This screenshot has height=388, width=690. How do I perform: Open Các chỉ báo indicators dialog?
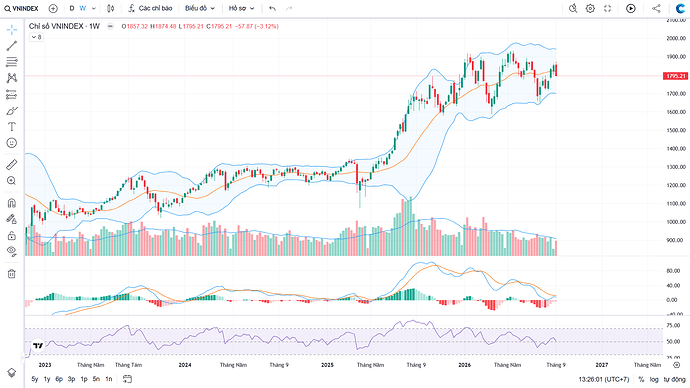[150, 8]
